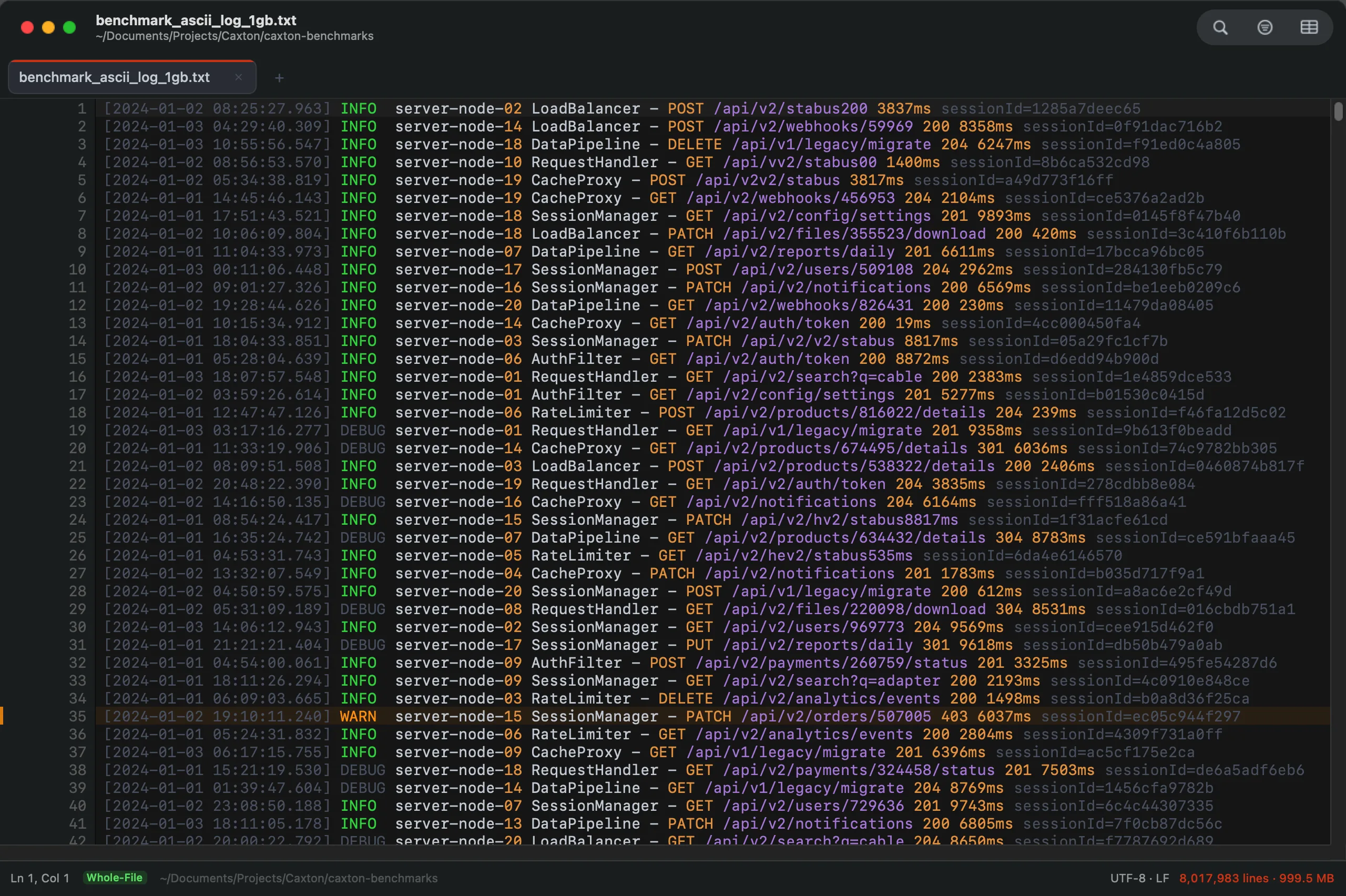Click AuthFilter on line 15
1346x896 pixels.
tap(576, 359)
